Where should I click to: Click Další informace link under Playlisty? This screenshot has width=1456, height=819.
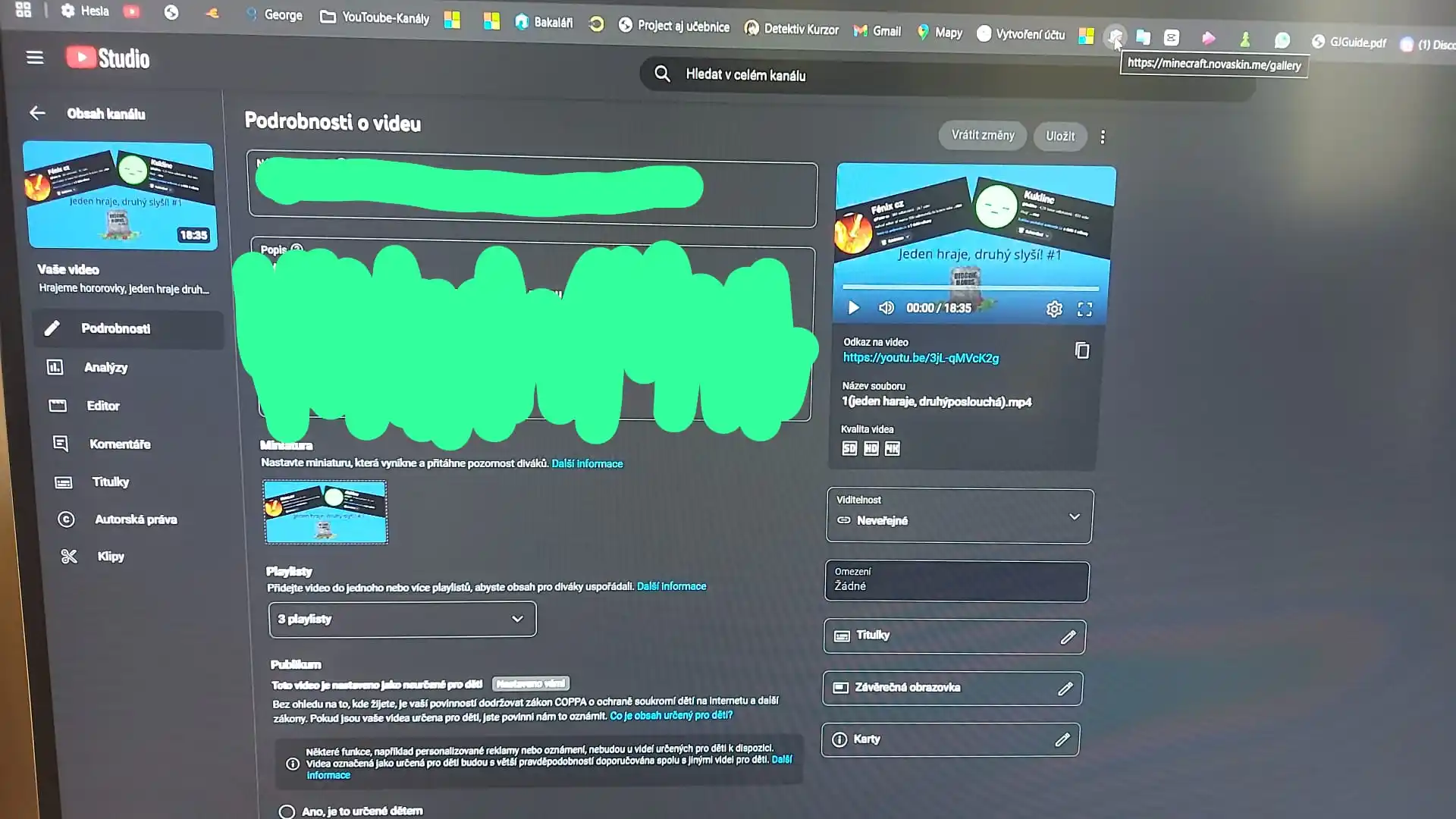pyautogui.click(x=671, y=586)
